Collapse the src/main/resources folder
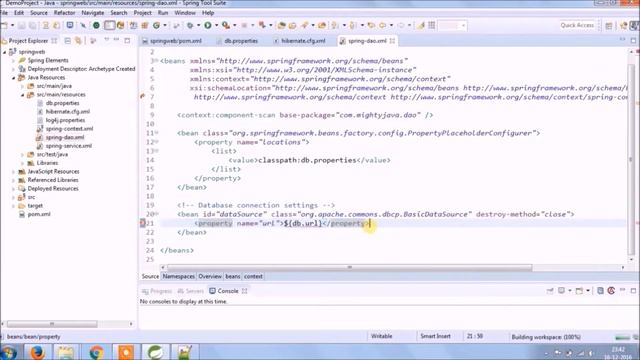Image resolution: width=640 pixels, height=360 pixels. (22, 95)
